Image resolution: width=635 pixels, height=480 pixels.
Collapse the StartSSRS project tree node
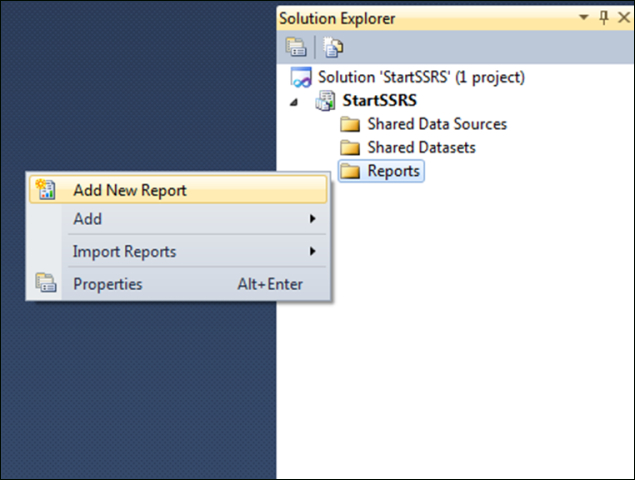coord(294,102)
